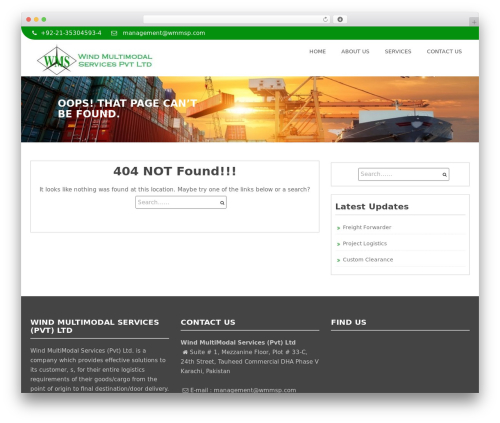
Task: Click the envelope icon beside management@wmmsp.com in the top bar
Action: pos(114,33)
